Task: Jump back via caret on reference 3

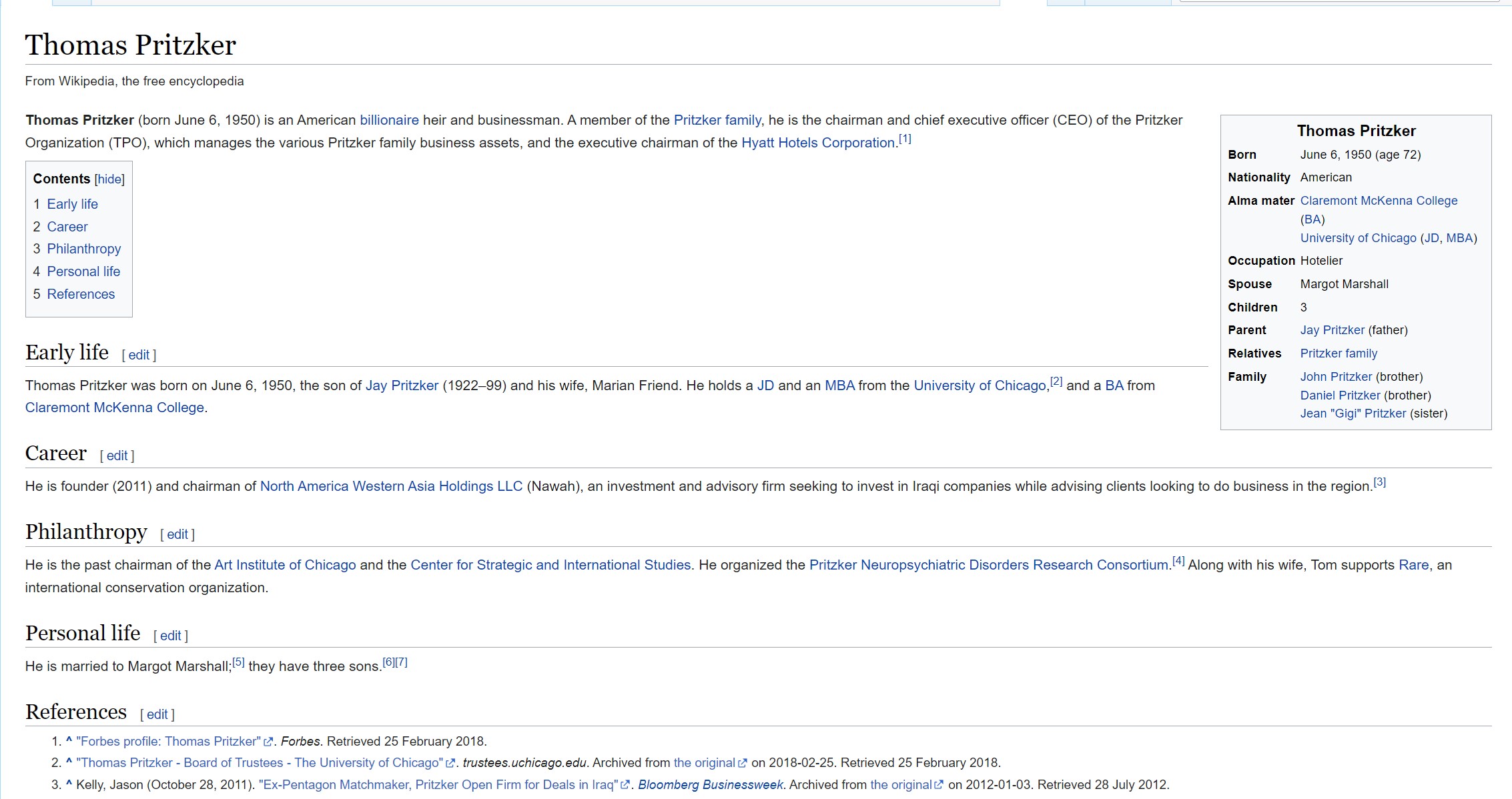Action: 69,784
